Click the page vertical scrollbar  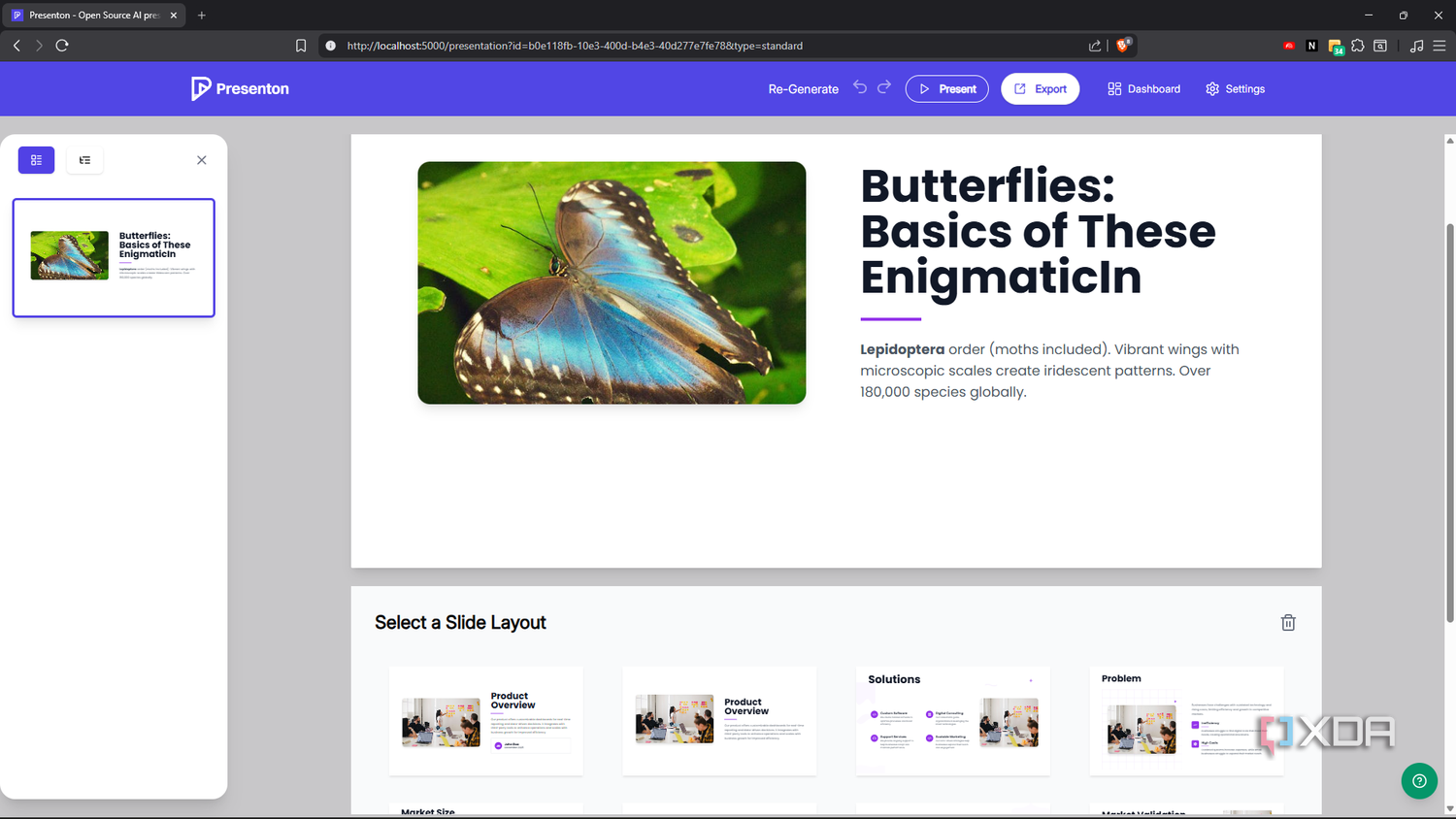point(1450,422)
